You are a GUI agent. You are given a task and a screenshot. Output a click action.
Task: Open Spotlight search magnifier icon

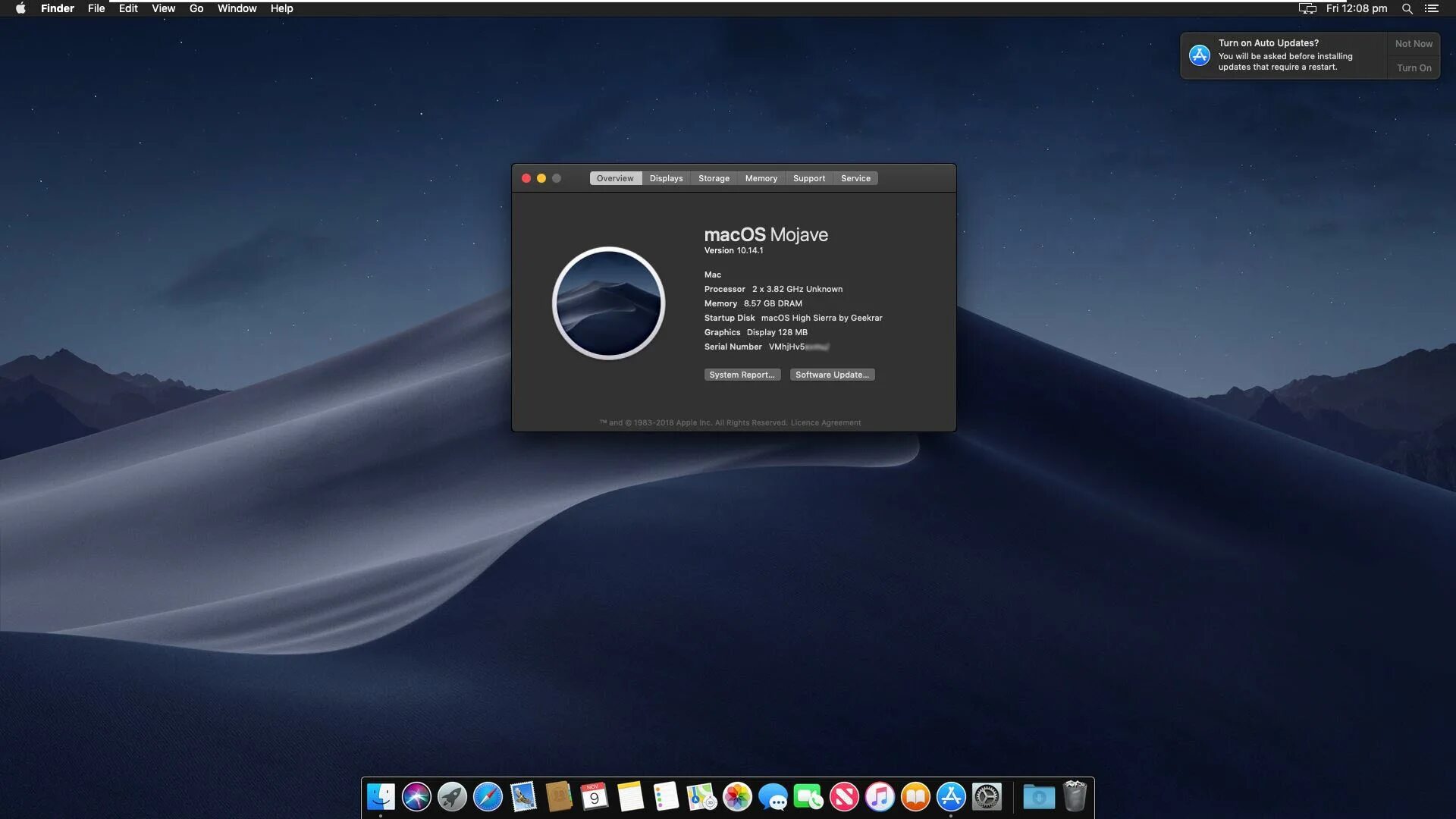tap(1407, 8)
